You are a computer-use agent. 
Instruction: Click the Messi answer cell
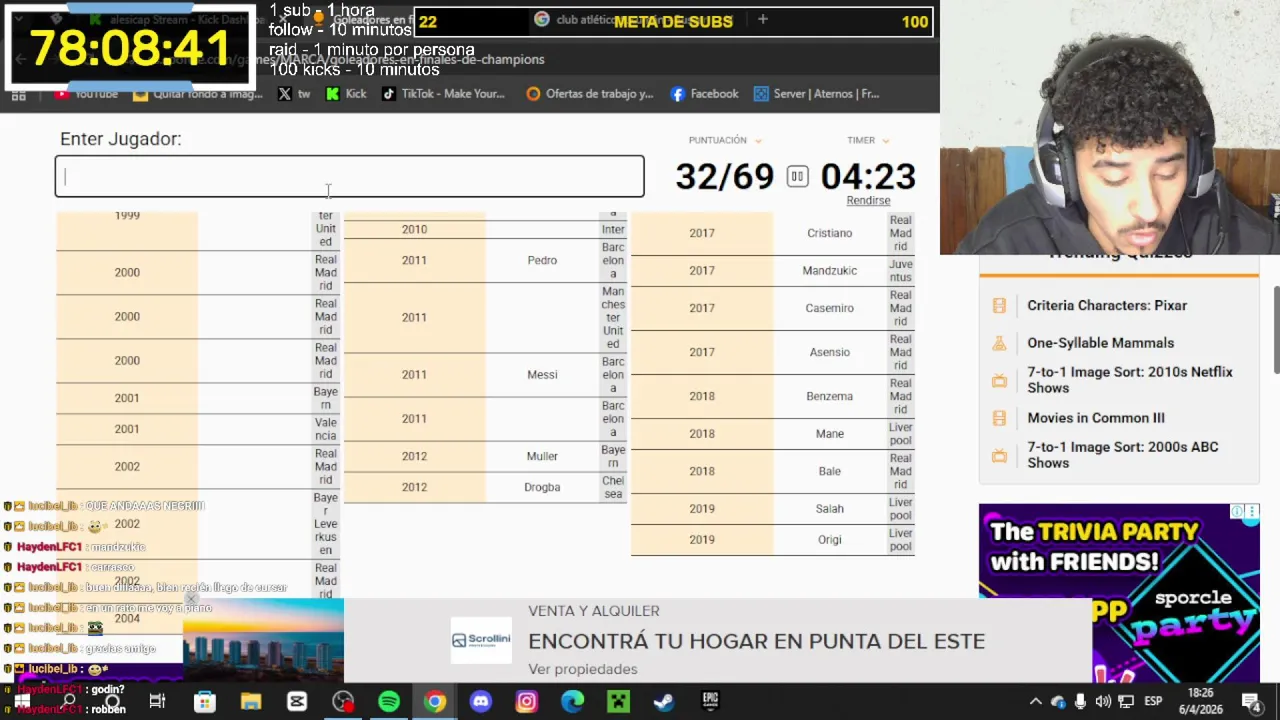542,375
